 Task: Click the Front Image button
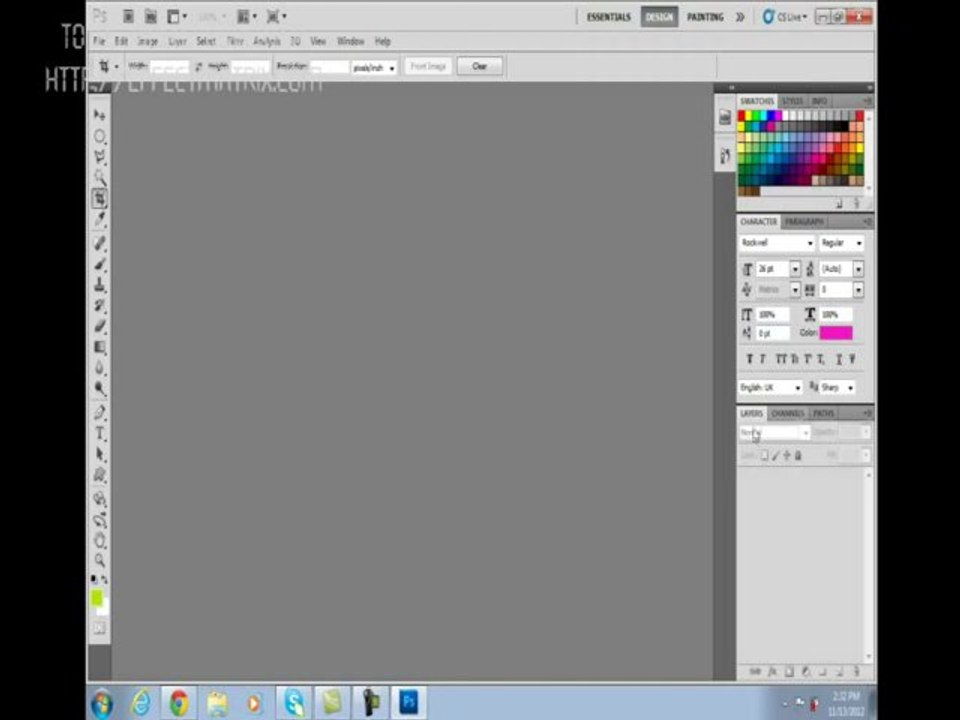point(427,66)
